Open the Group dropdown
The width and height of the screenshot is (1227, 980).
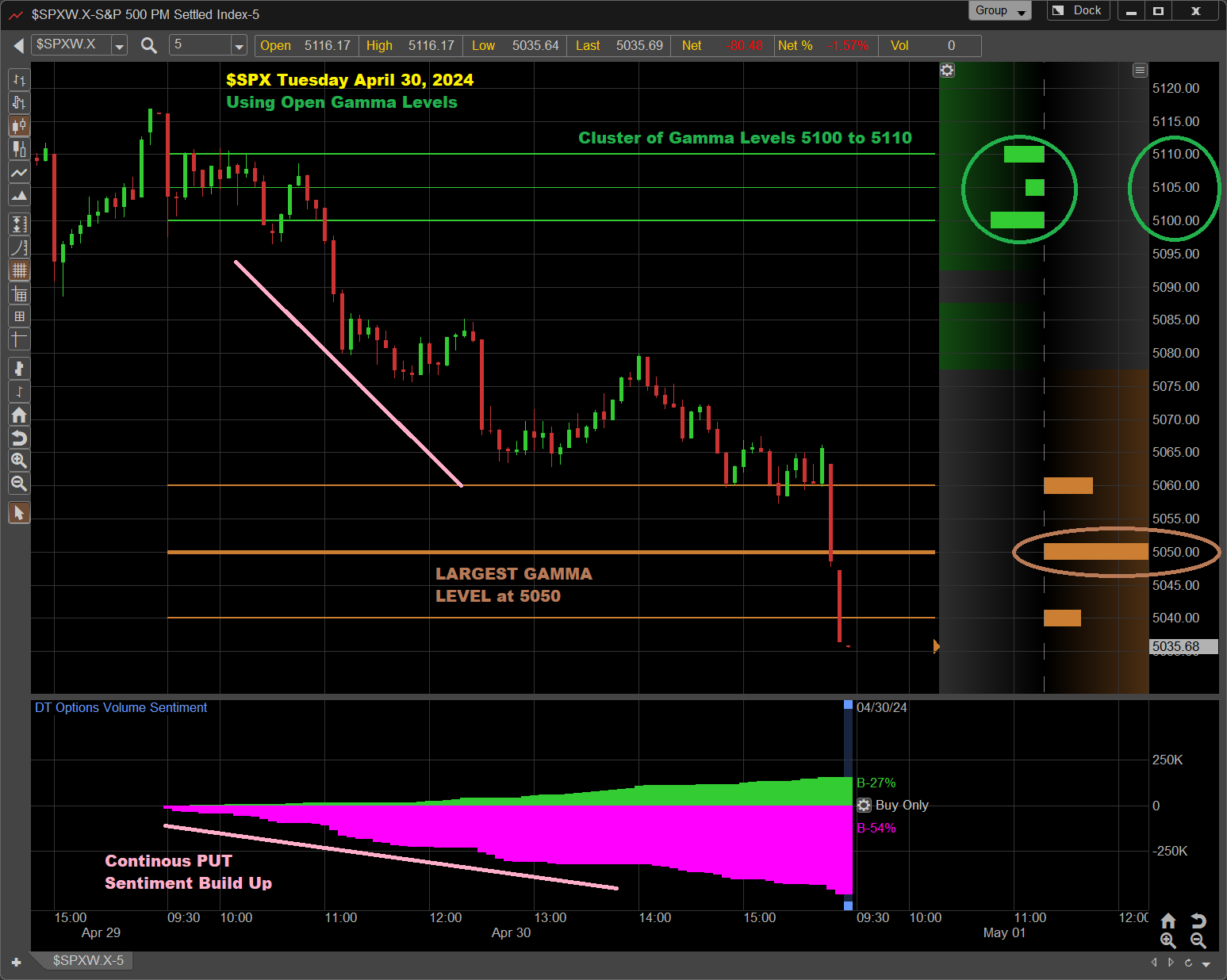point(999,11)
